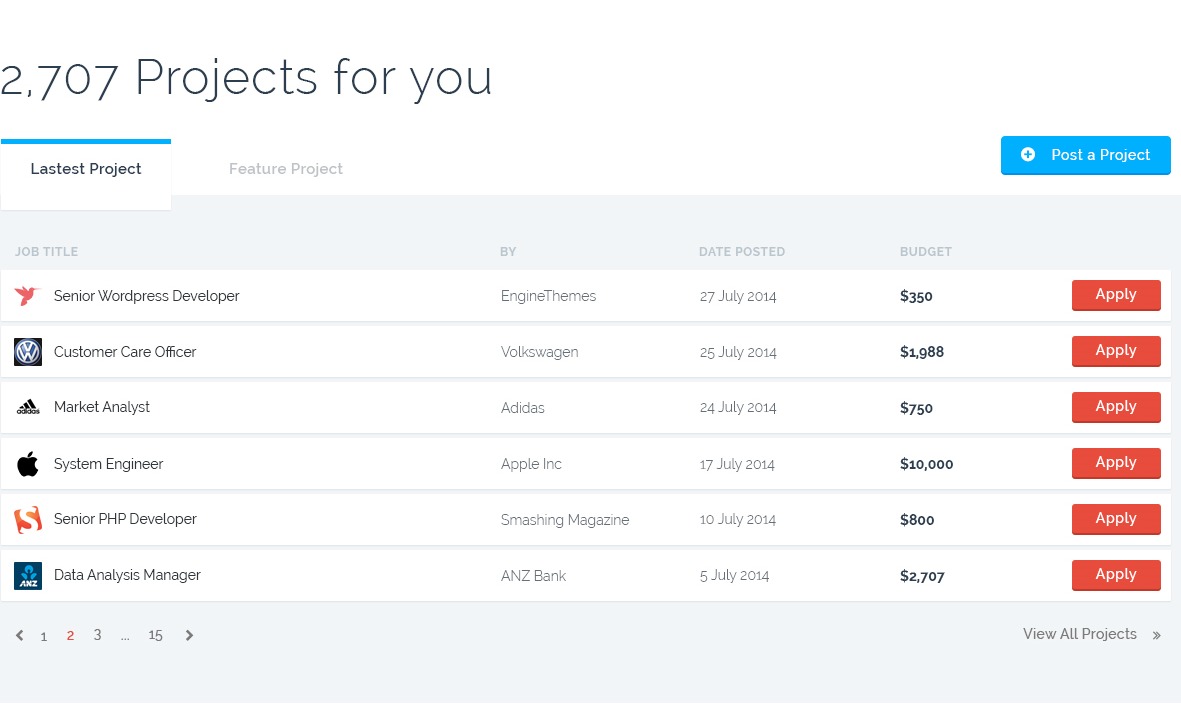Image resolution: width=1181 pixels, height=703 pixels.
Task: Click the Smashing Magazine company name
Action: tap(565, 520)
